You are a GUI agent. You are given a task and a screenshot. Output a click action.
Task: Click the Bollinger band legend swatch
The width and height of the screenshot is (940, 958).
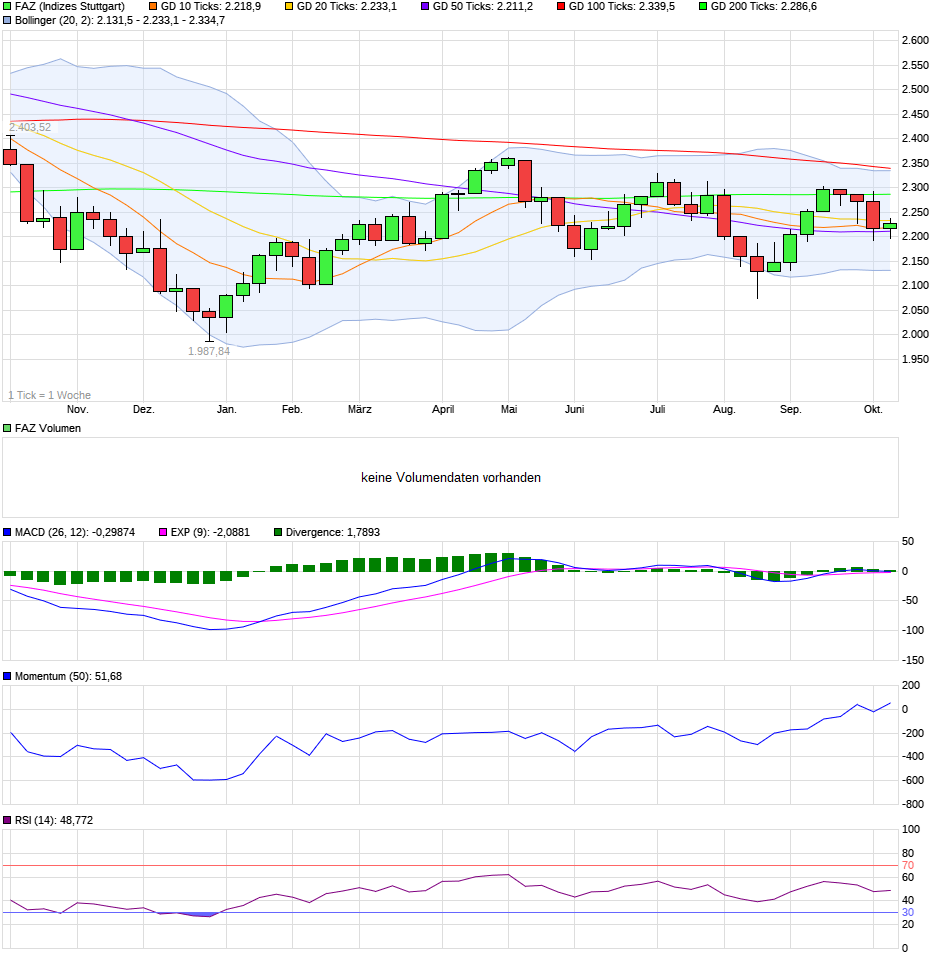click(8, 20)
